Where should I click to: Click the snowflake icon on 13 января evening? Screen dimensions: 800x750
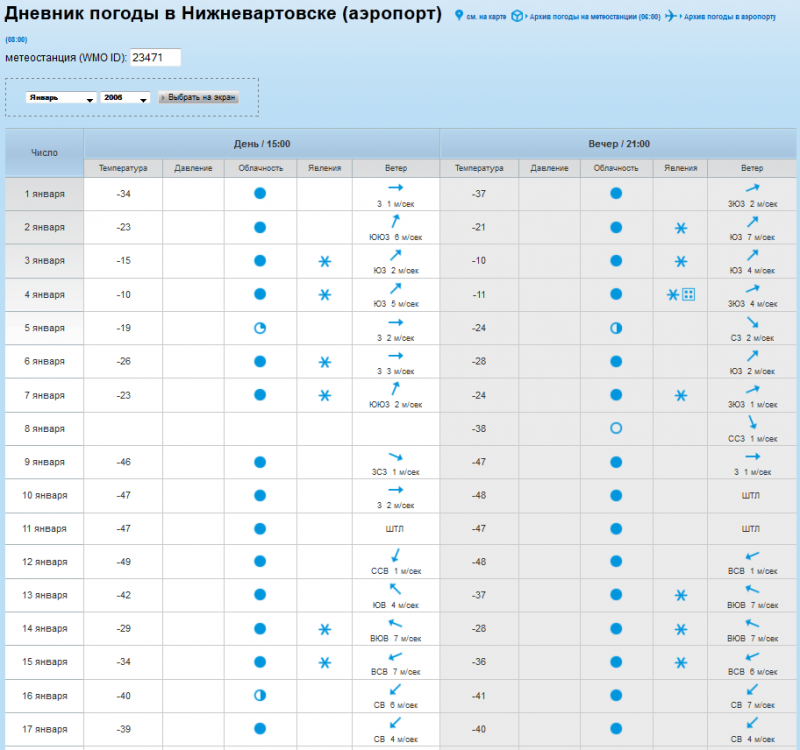point(680,595)
